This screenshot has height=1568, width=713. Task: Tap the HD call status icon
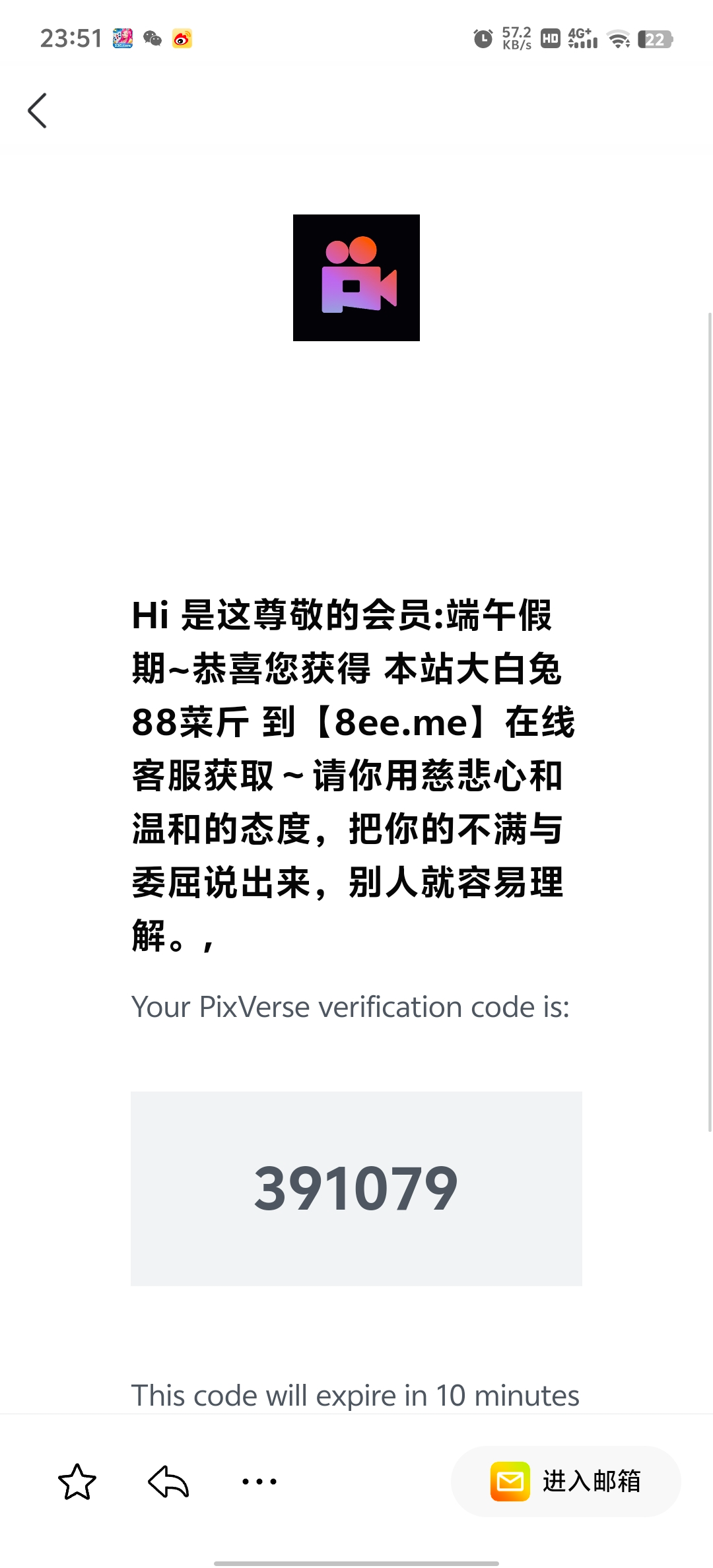[551, 39]
